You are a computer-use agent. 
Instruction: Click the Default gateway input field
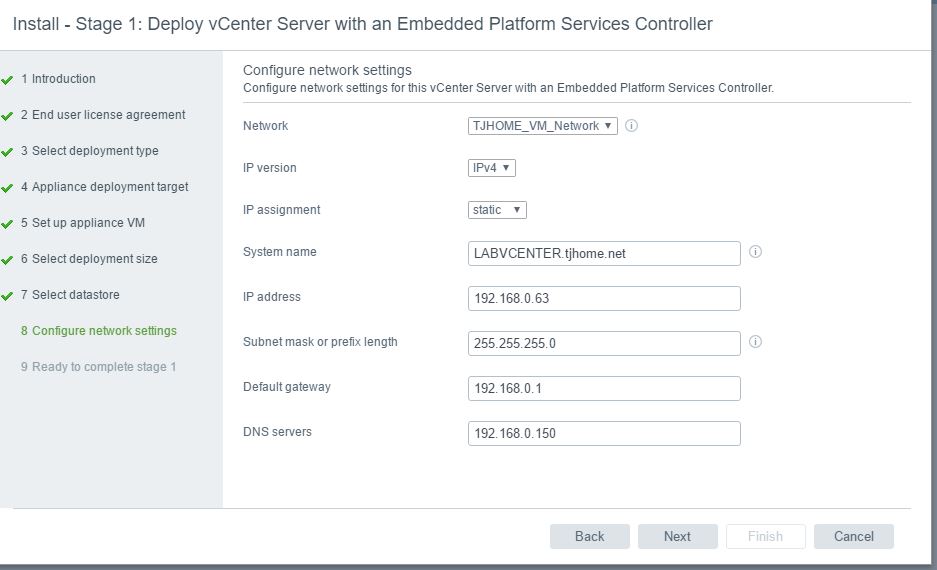tap(604, 388)
